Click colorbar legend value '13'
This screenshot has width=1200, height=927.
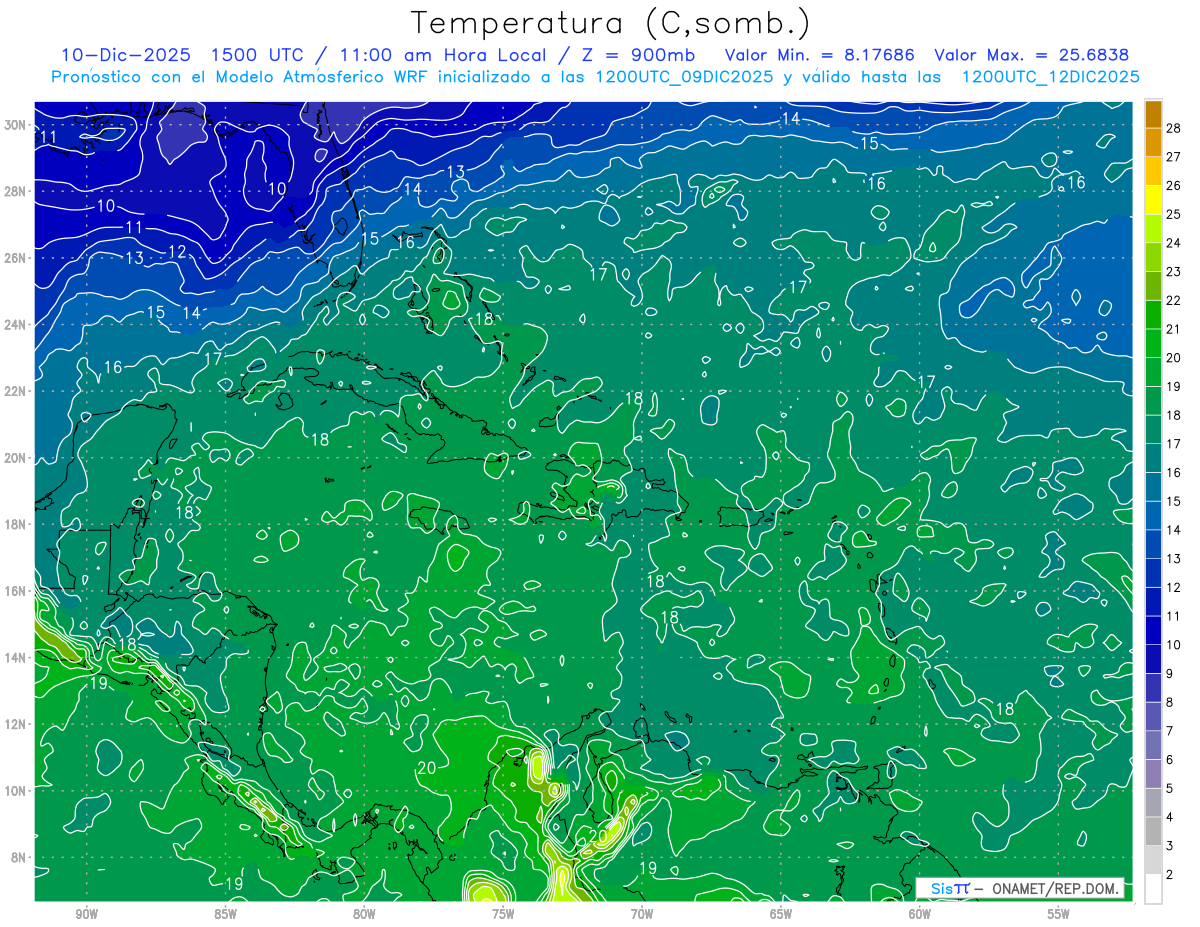[x=1173, y=558]
